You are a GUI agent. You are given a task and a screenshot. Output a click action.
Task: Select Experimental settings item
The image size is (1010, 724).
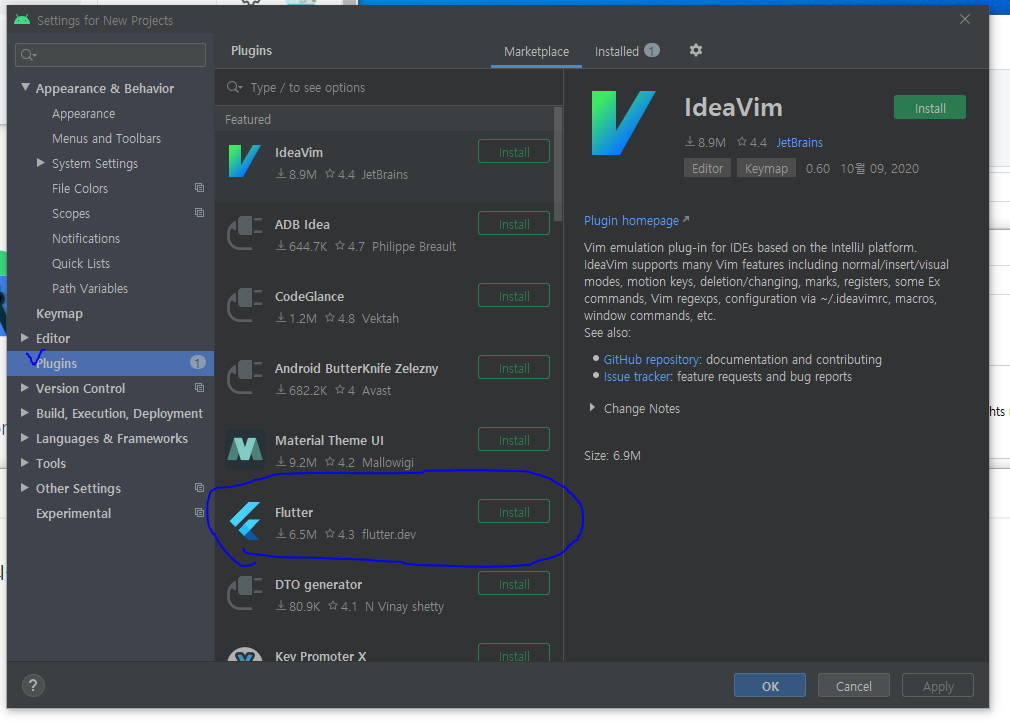[73, 513]
